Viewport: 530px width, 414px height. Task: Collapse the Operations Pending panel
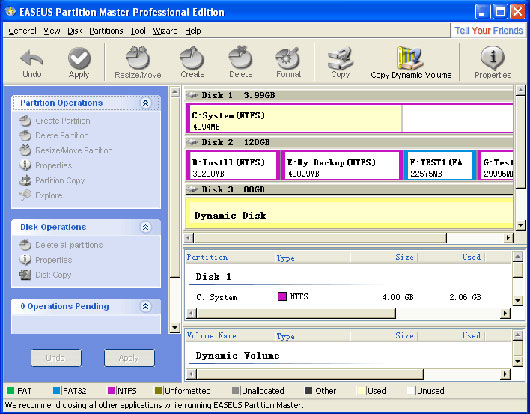(145, 307)
